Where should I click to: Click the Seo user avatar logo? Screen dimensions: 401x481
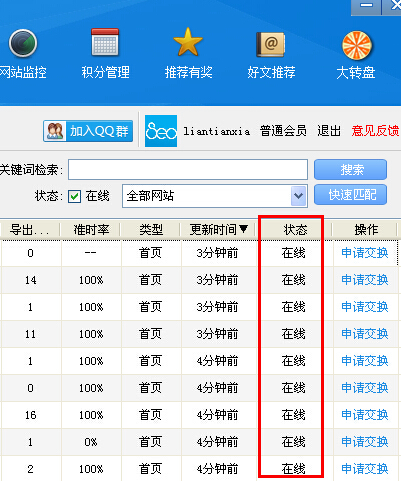tap(161, 131)
